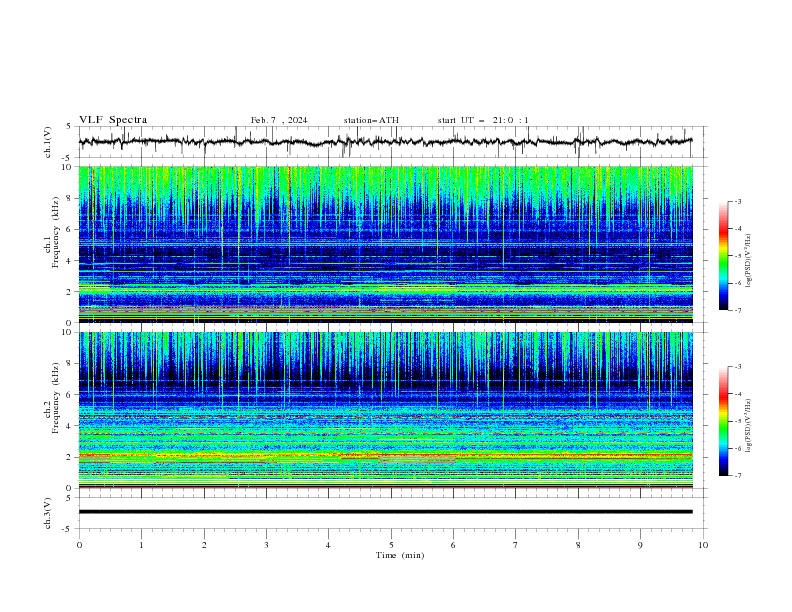Click the "VLF Spectra" title text
The image size is (792, 612).
click(x=113, y=120)
